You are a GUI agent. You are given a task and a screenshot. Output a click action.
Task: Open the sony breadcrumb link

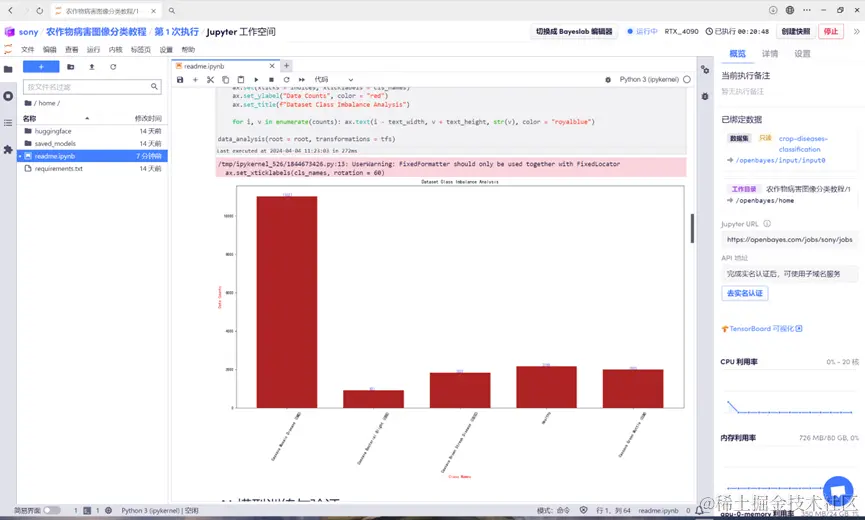(x=28, y=32)
